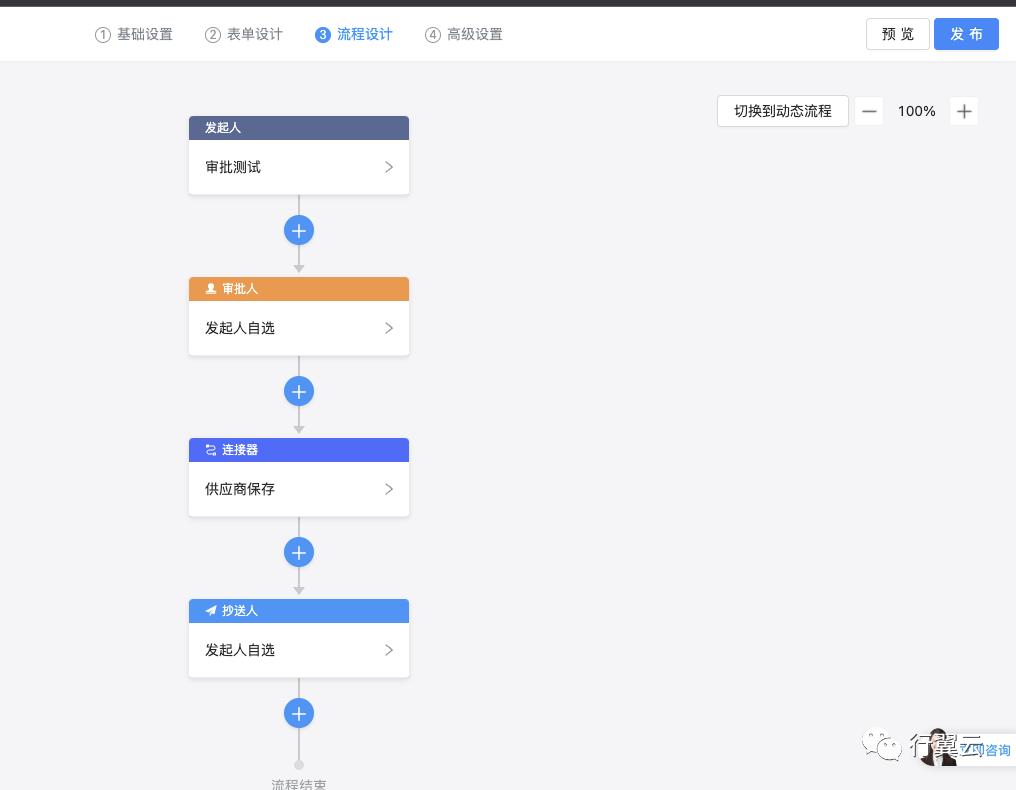This screenshot has width=1016, height=790.
Task: Click the plus icon below 连接器 node
Action: [x=299, y=552]
